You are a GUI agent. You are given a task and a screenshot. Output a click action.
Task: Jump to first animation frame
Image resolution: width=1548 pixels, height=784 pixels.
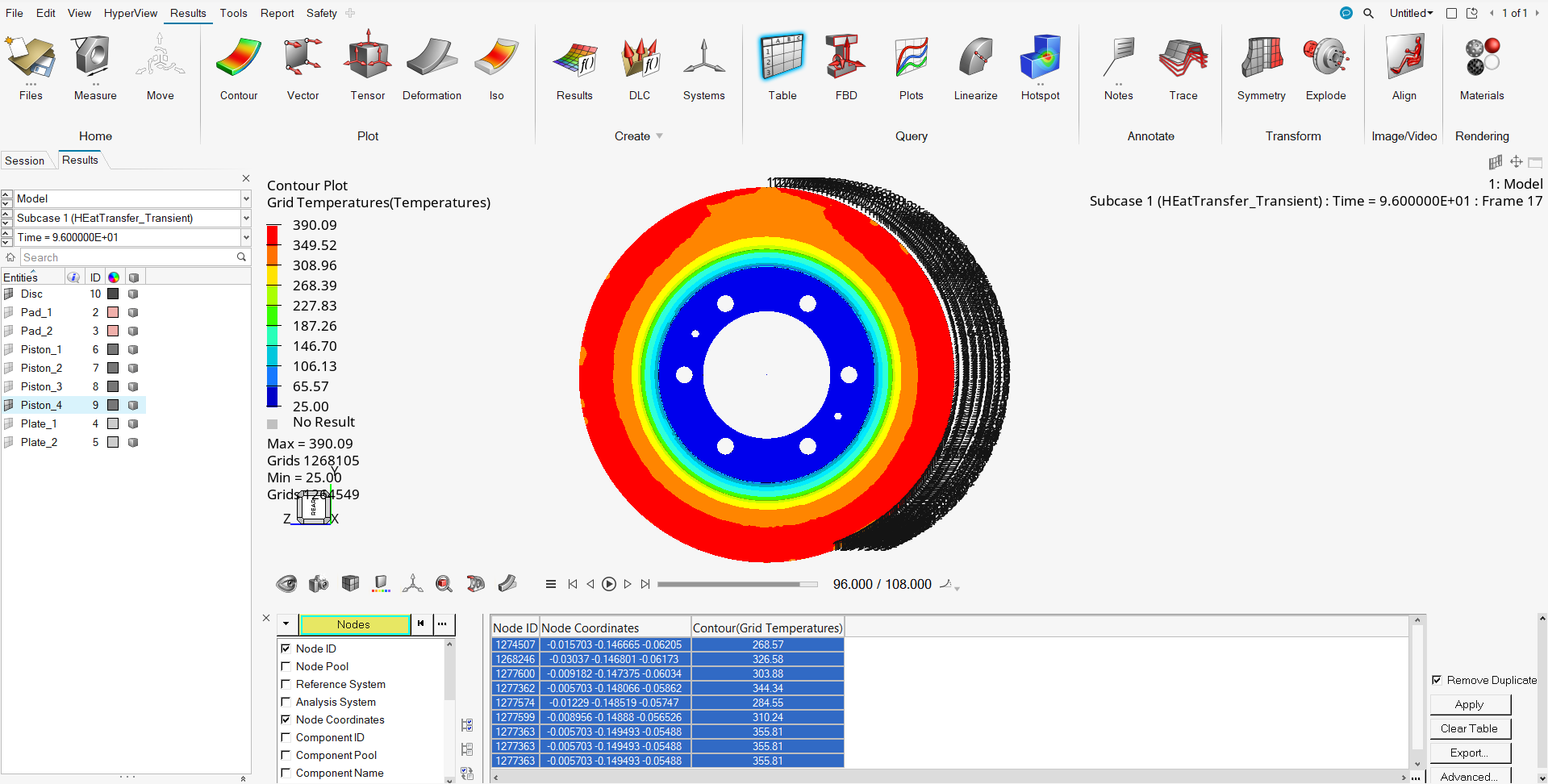(573, 584)
